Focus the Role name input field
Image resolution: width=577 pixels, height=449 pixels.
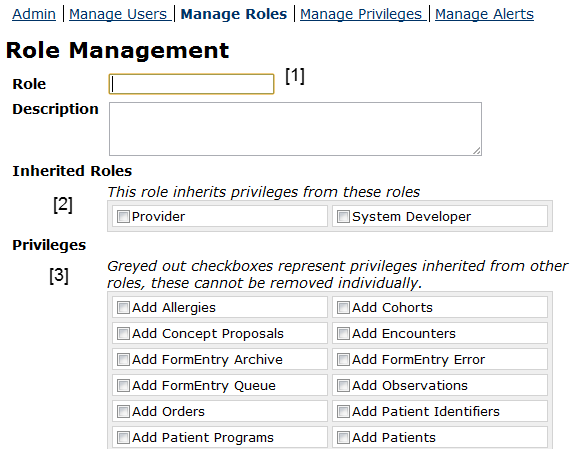pyautogui.click(x=191, y=84)
